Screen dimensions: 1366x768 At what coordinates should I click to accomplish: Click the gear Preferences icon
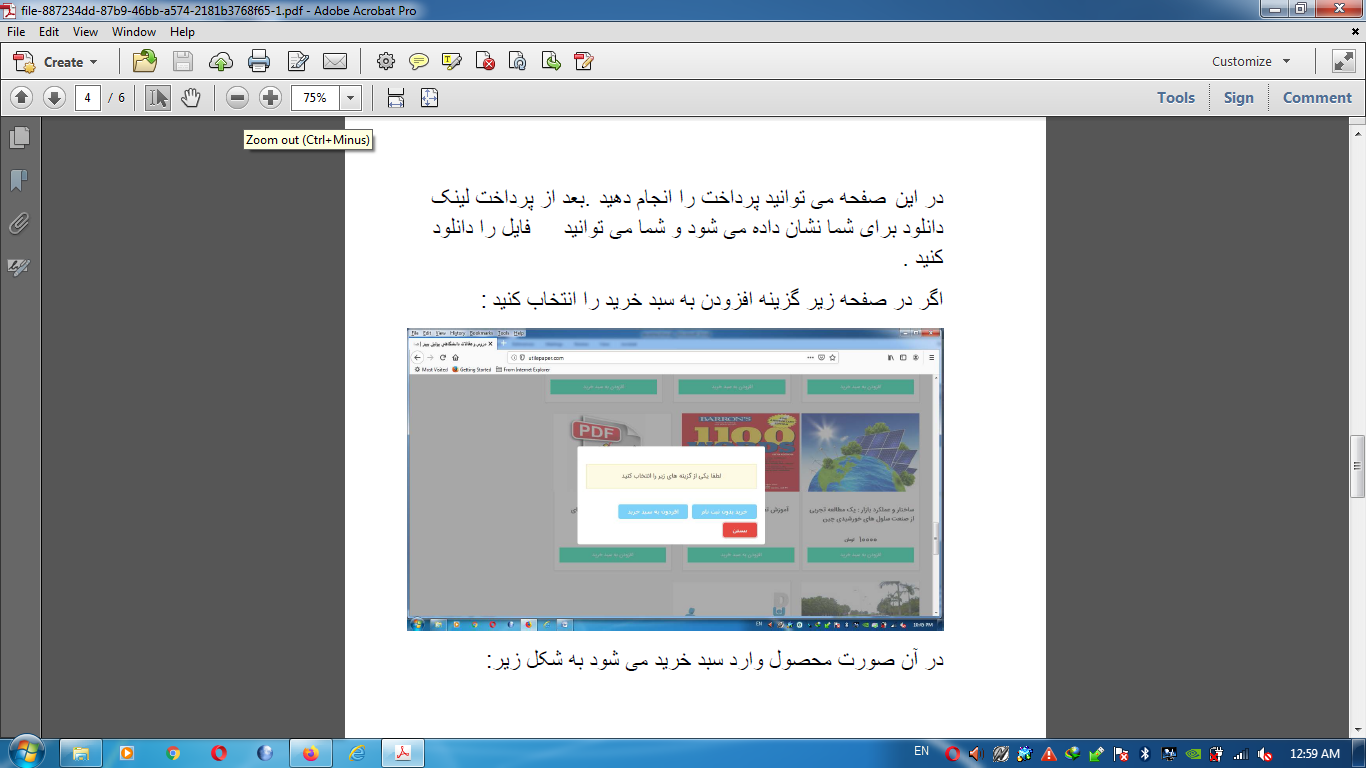tap(386, 62)
